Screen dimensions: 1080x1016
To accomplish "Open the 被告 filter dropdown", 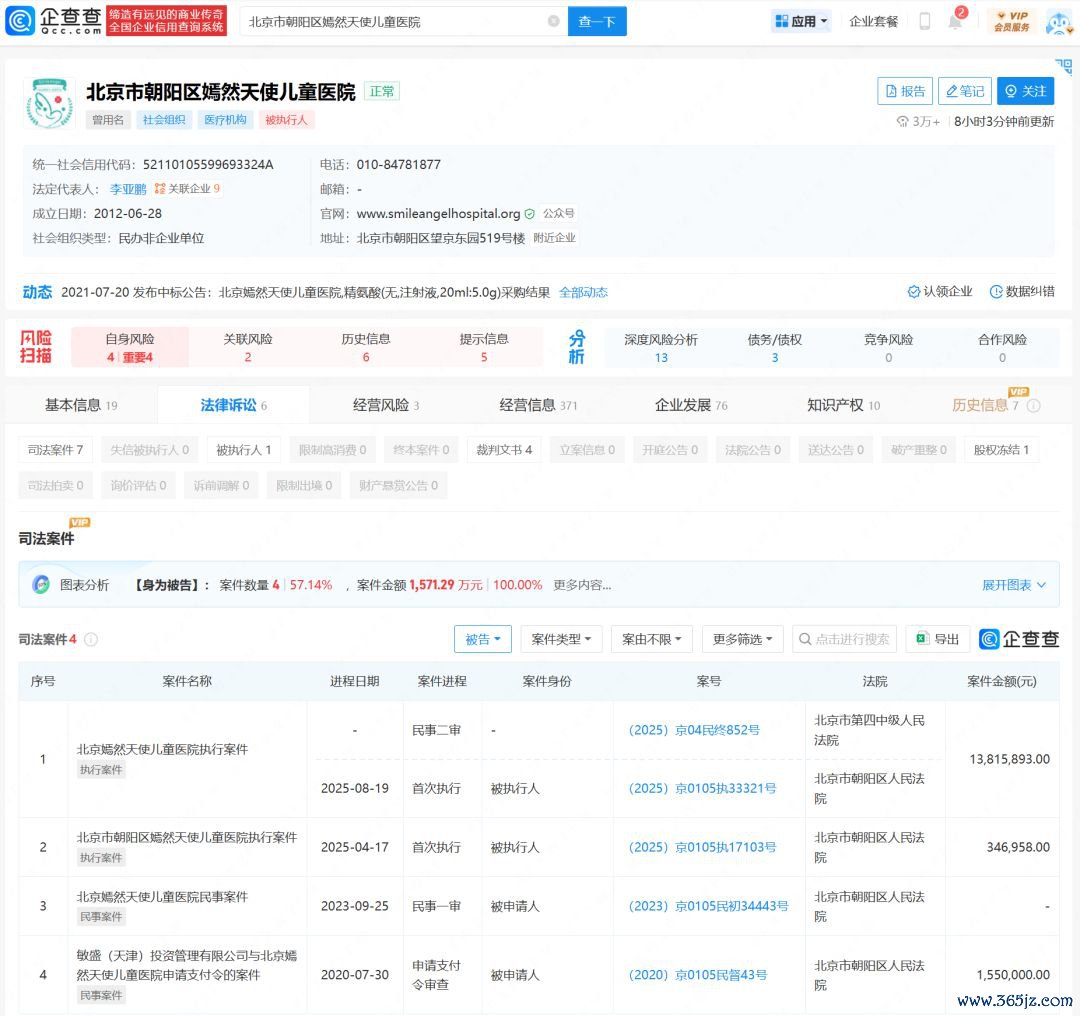I will point(482,639).
